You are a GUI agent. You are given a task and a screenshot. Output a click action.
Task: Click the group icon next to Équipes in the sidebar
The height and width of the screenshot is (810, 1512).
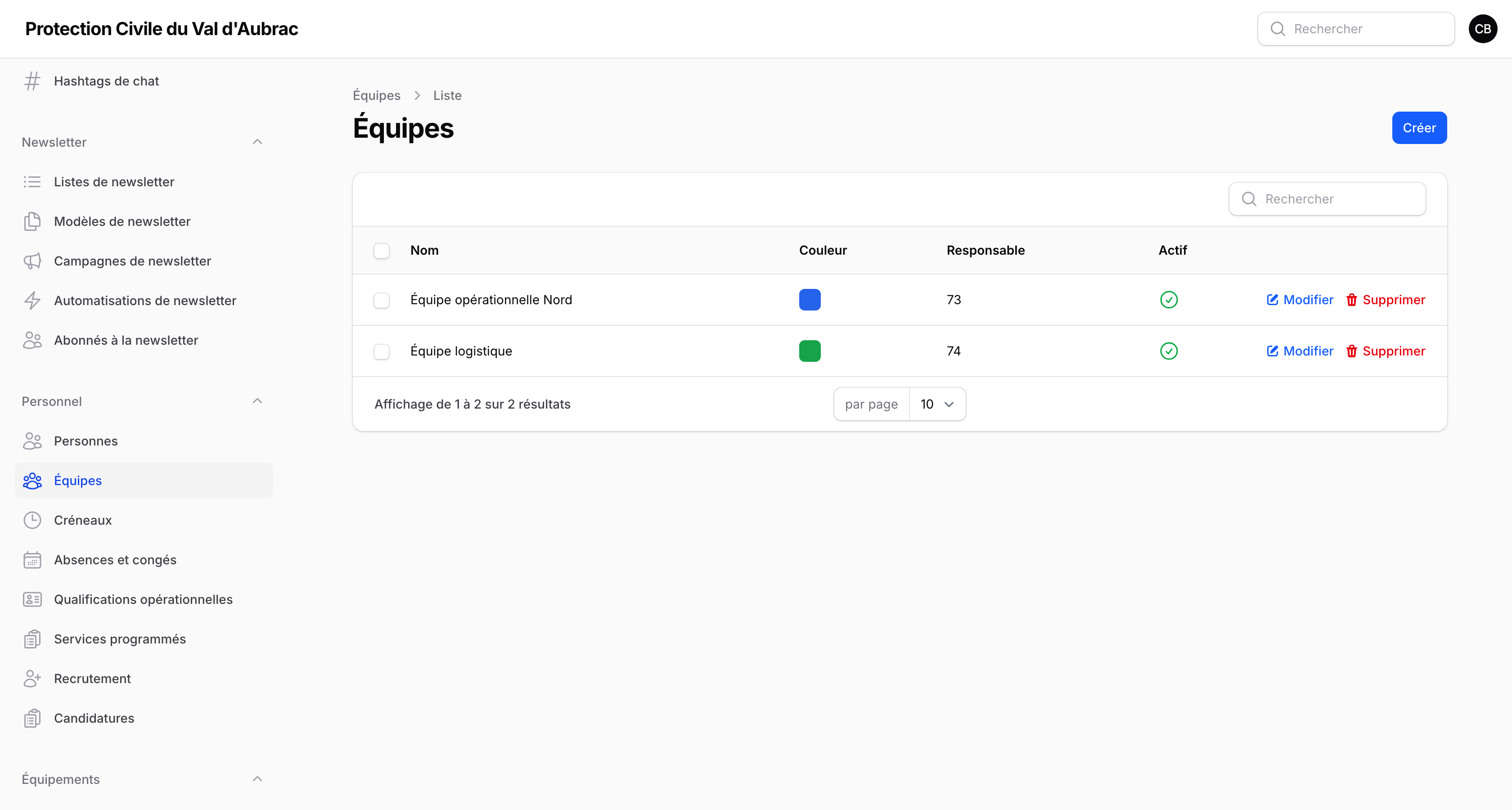coord(32,481)
